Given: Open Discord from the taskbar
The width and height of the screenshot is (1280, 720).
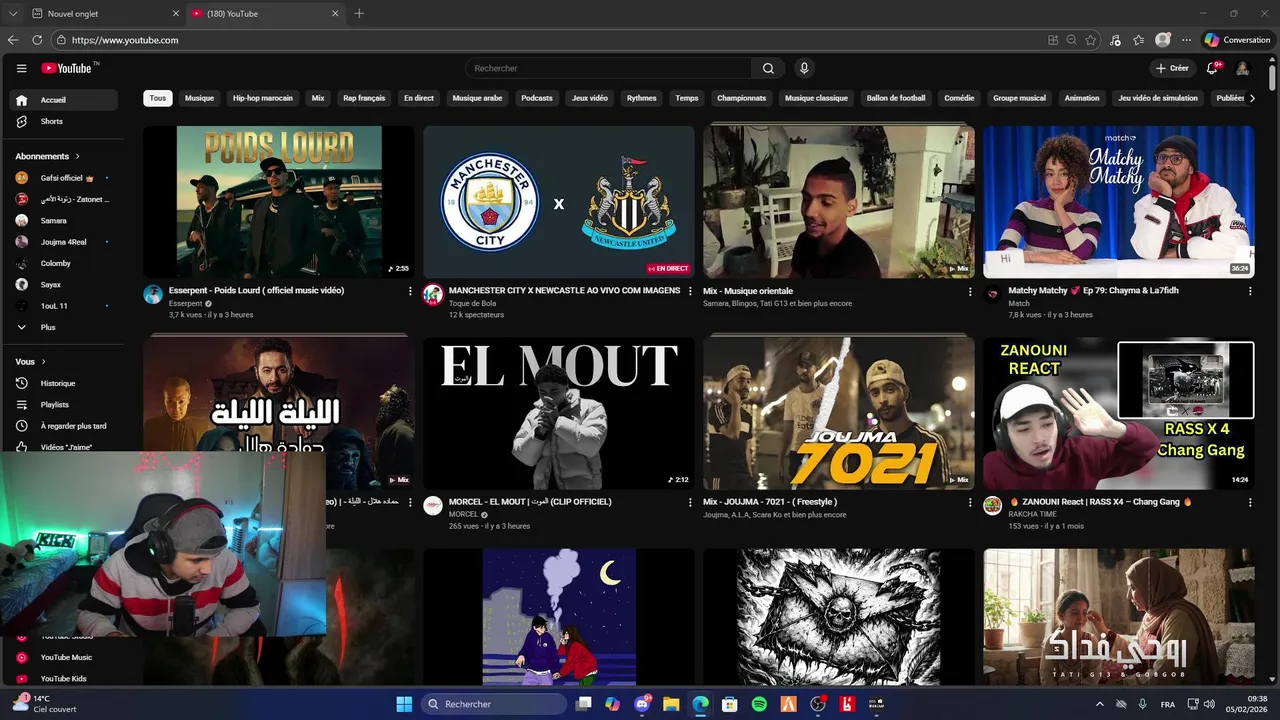Looking at the screenshot, I should click(x=642, y=704).
